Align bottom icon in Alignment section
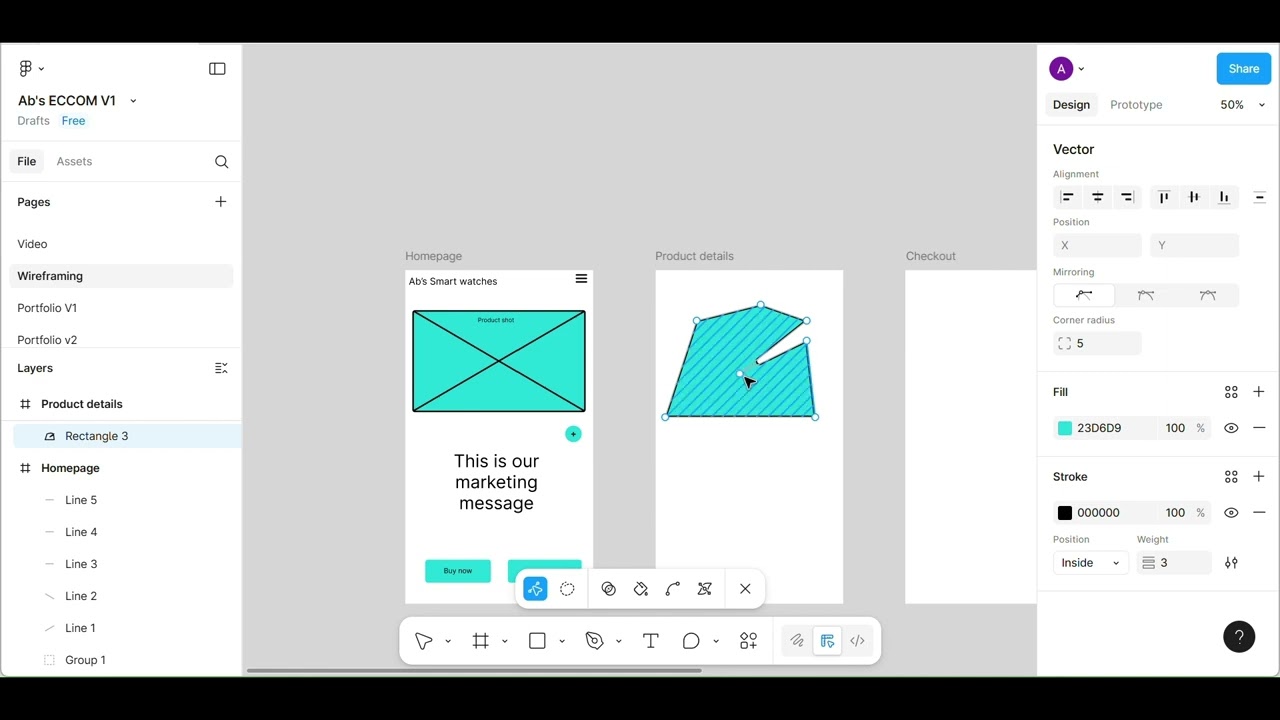Viewport: 1280px width, 720px height. 1224,197
